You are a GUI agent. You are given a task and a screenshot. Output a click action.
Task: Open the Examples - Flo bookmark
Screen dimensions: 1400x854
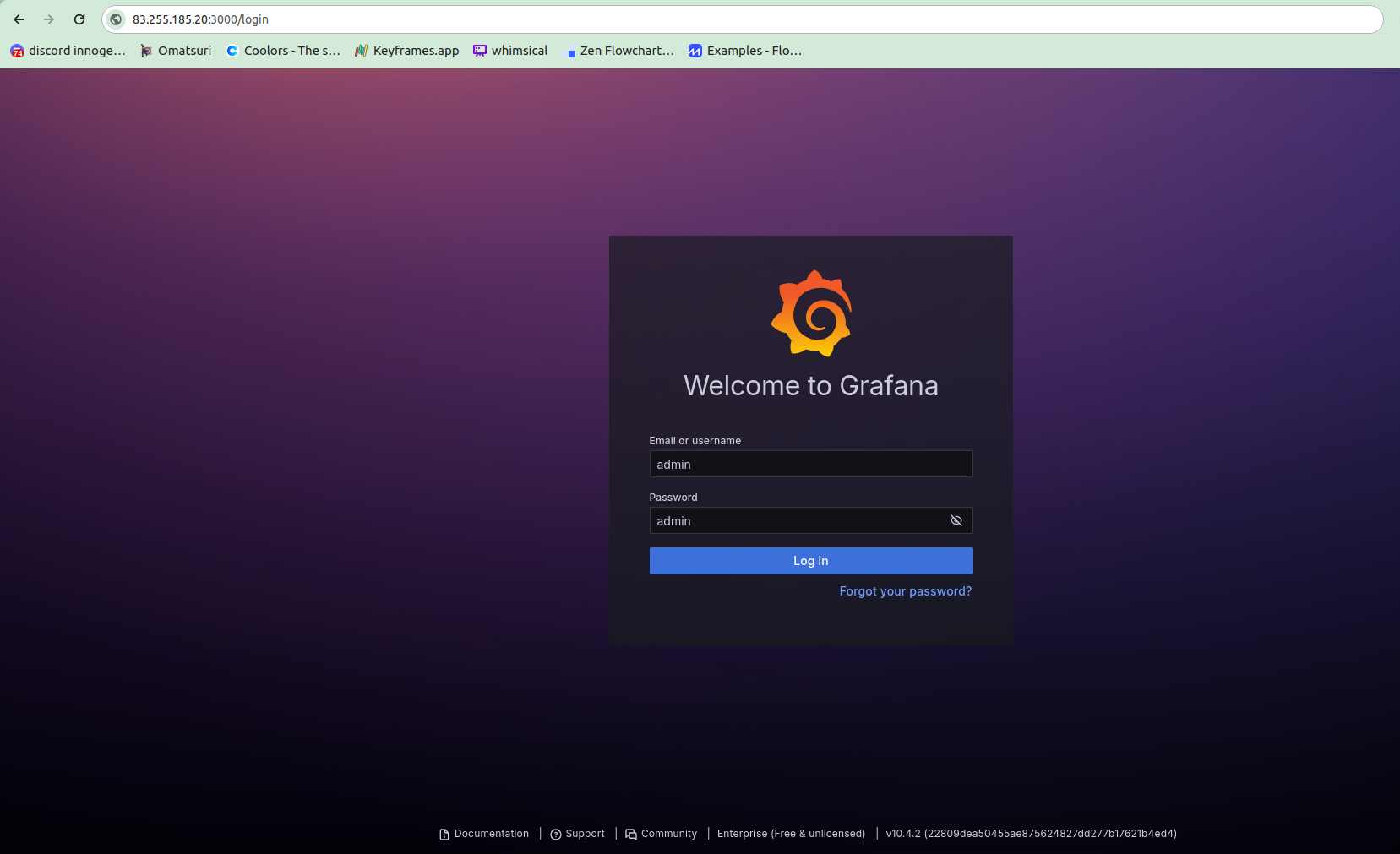tap(746, 51)
